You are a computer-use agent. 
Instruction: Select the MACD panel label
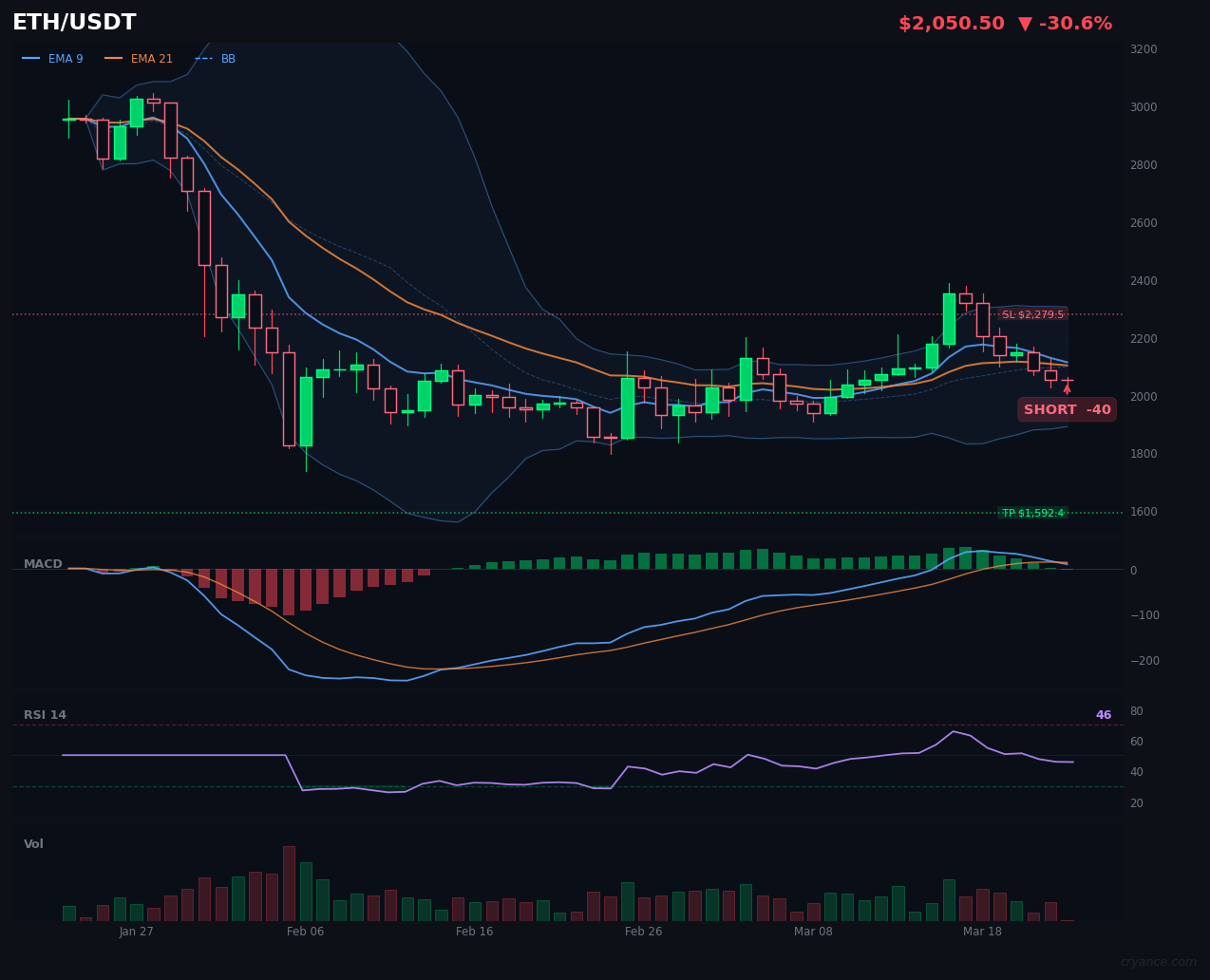[43, 564]
